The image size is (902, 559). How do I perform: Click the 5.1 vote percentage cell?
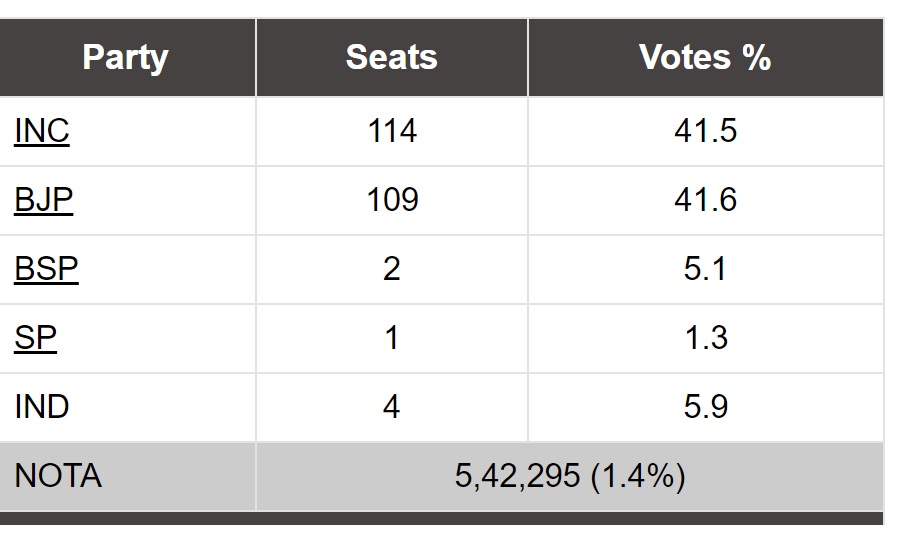click(705, 269)
